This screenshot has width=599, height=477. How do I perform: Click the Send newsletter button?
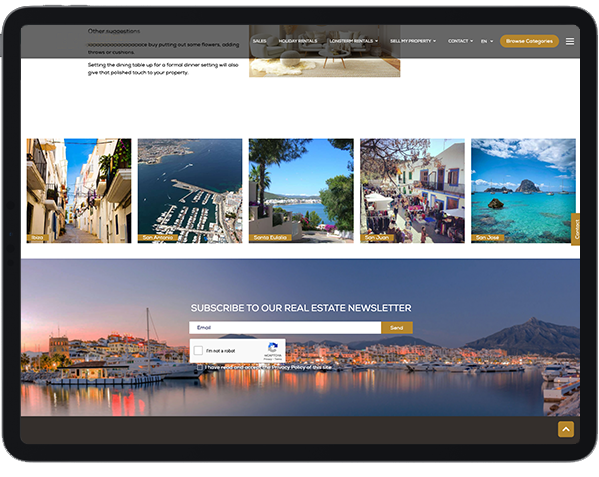point(397,328)
